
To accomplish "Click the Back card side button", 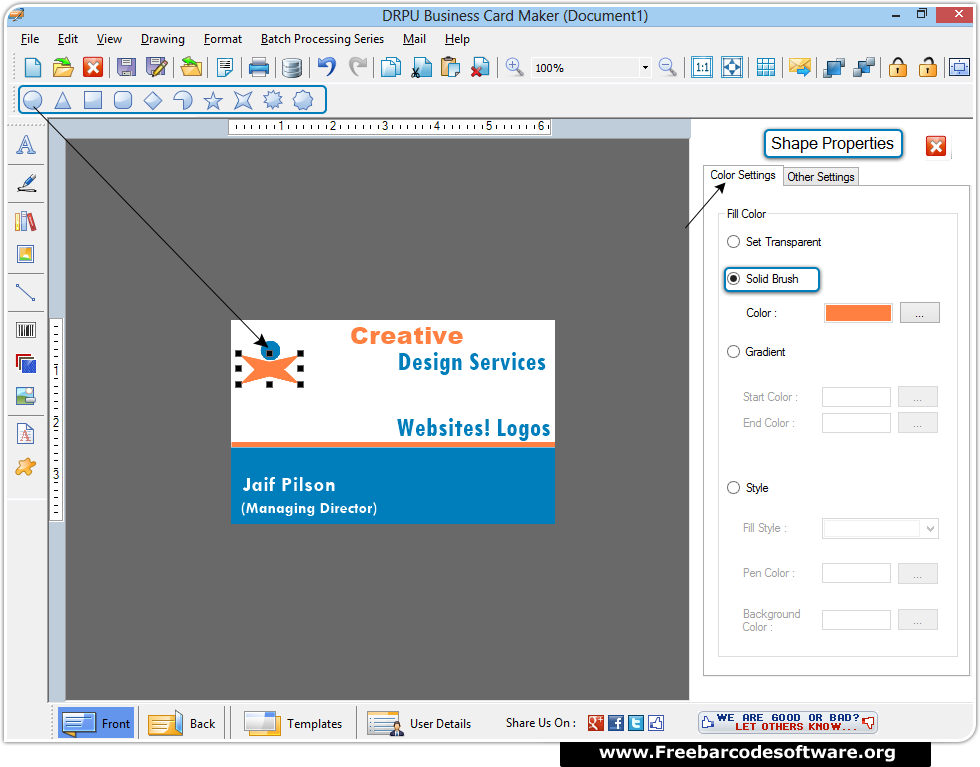I will (182, 723).
